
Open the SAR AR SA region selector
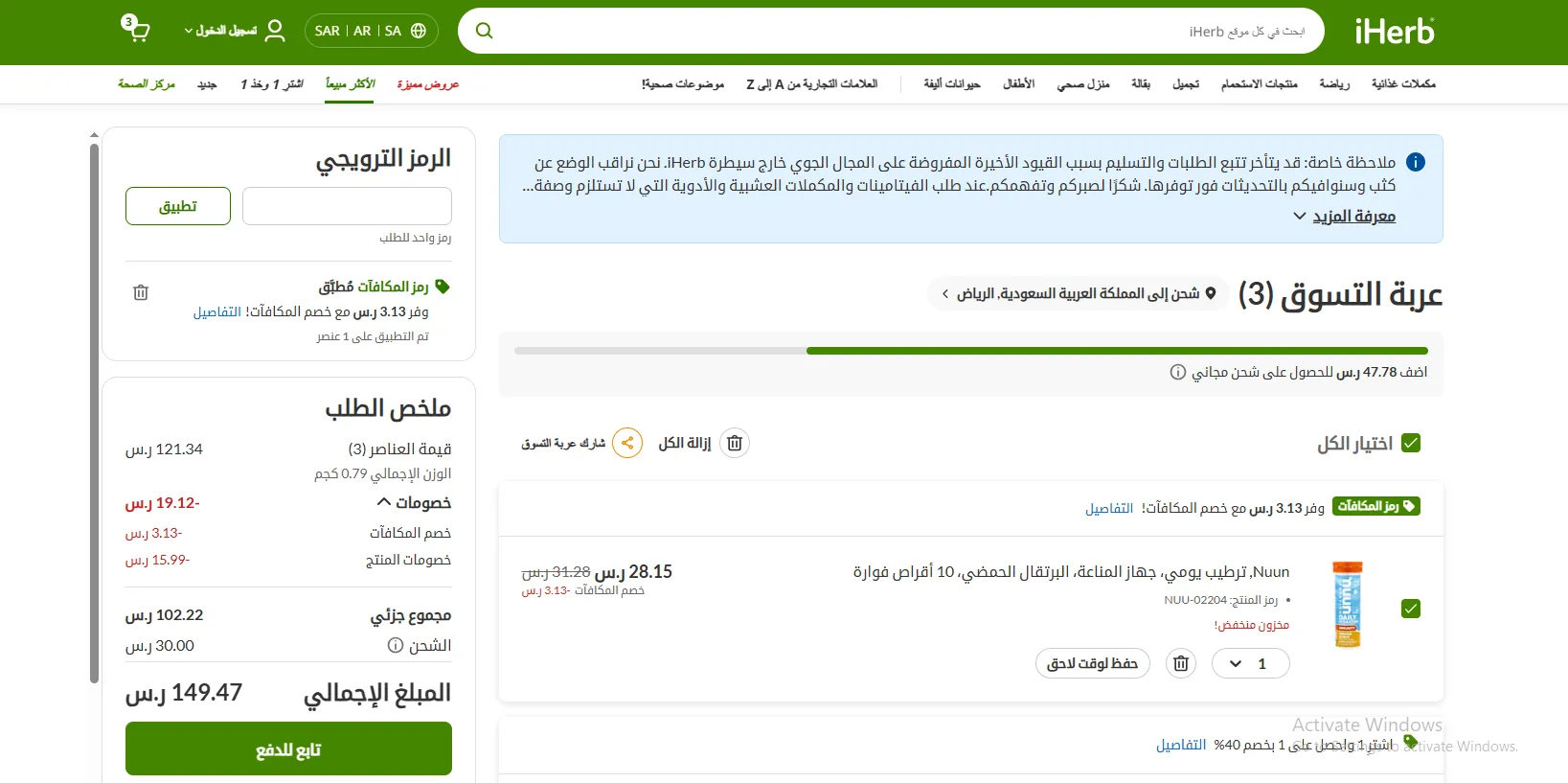tap(372, 31)
